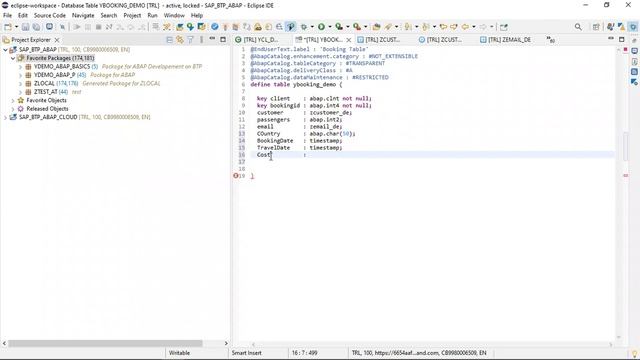
Task: Open Project Explorer view menu
Action: click(x=201, y=40)
